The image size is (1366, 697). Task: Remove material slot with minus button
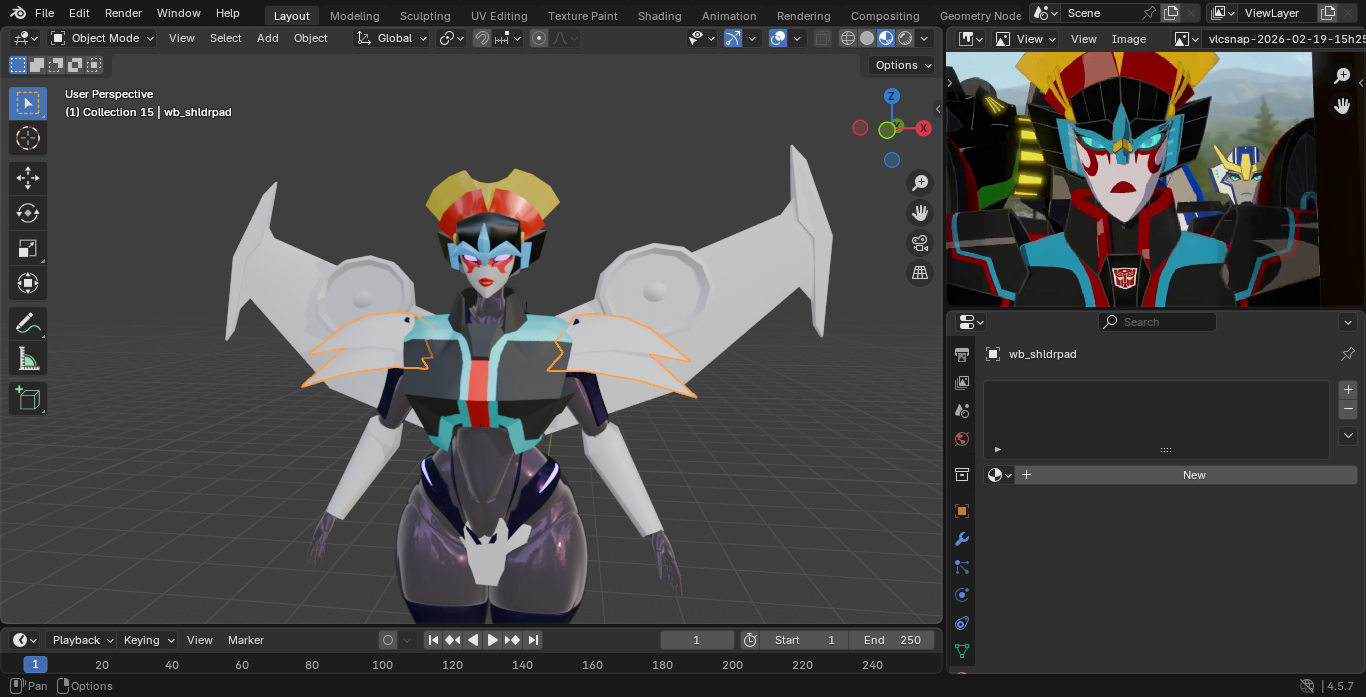pyautogui.click(x=1348, y=409)
